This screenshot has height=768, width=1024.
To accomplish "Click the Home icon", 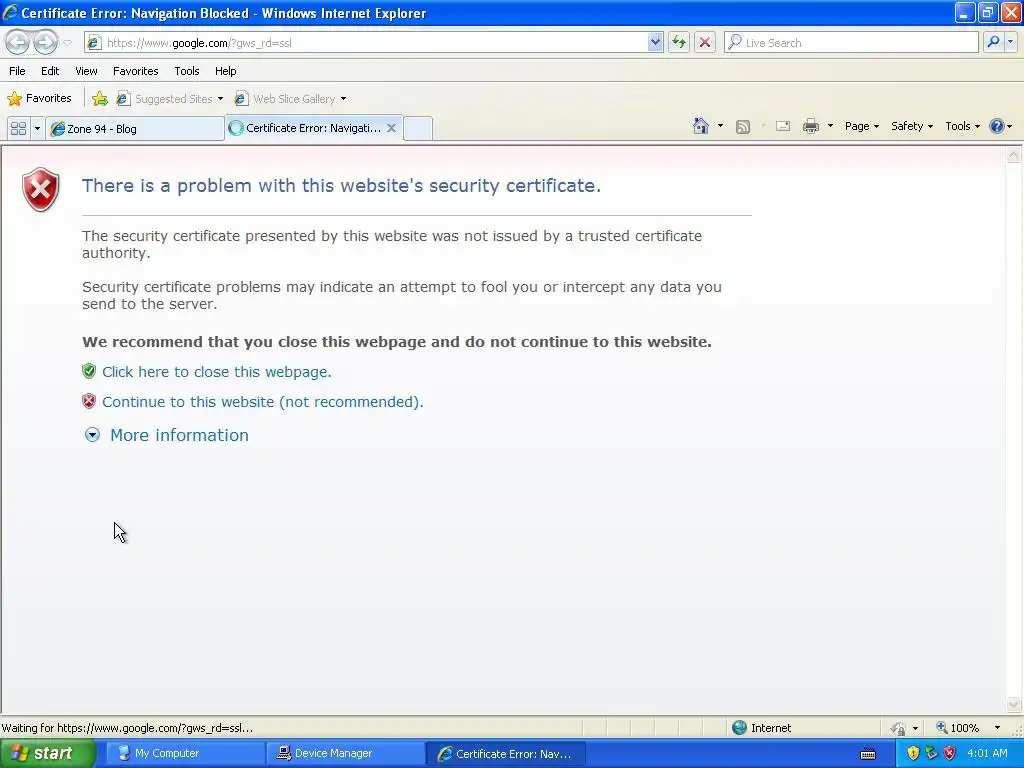I will pos(701,126).
